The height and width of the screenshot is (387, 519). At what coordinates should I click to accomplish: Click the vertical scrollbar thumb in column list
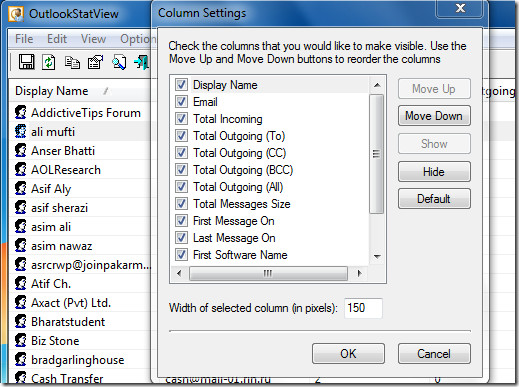(x=377, y=154)
